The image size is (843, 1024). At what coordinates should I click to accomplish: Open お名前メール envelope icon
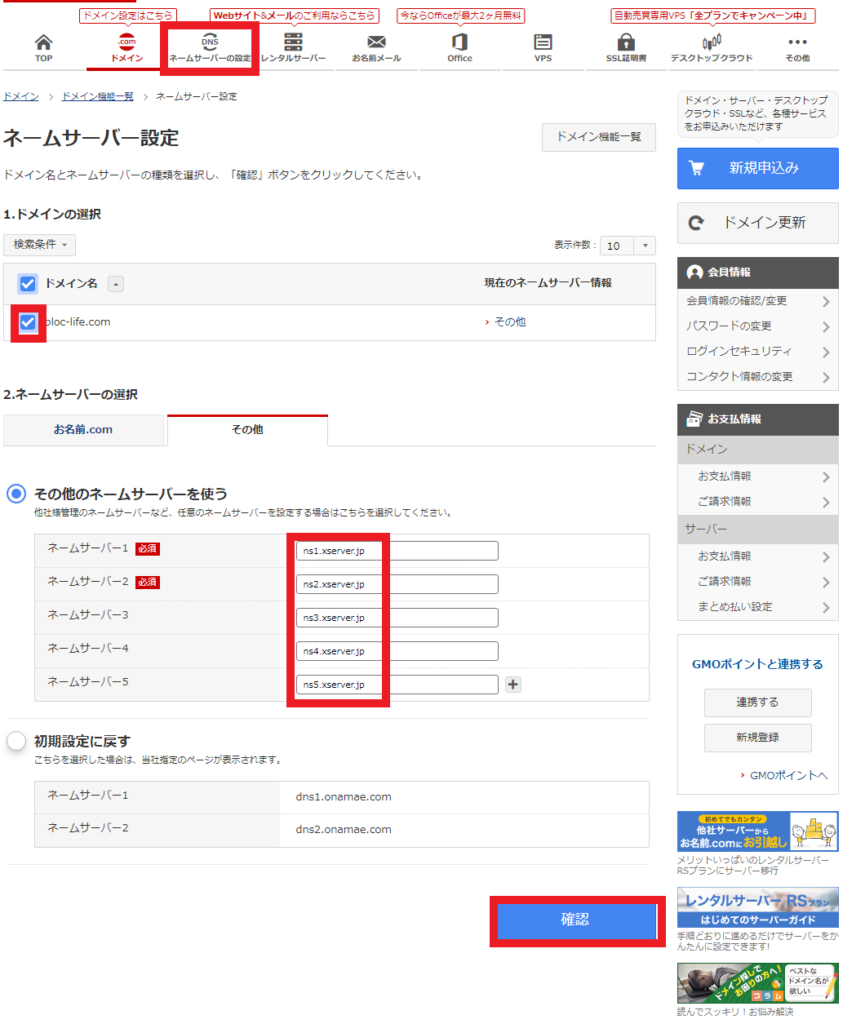click(x=376, y=48)
